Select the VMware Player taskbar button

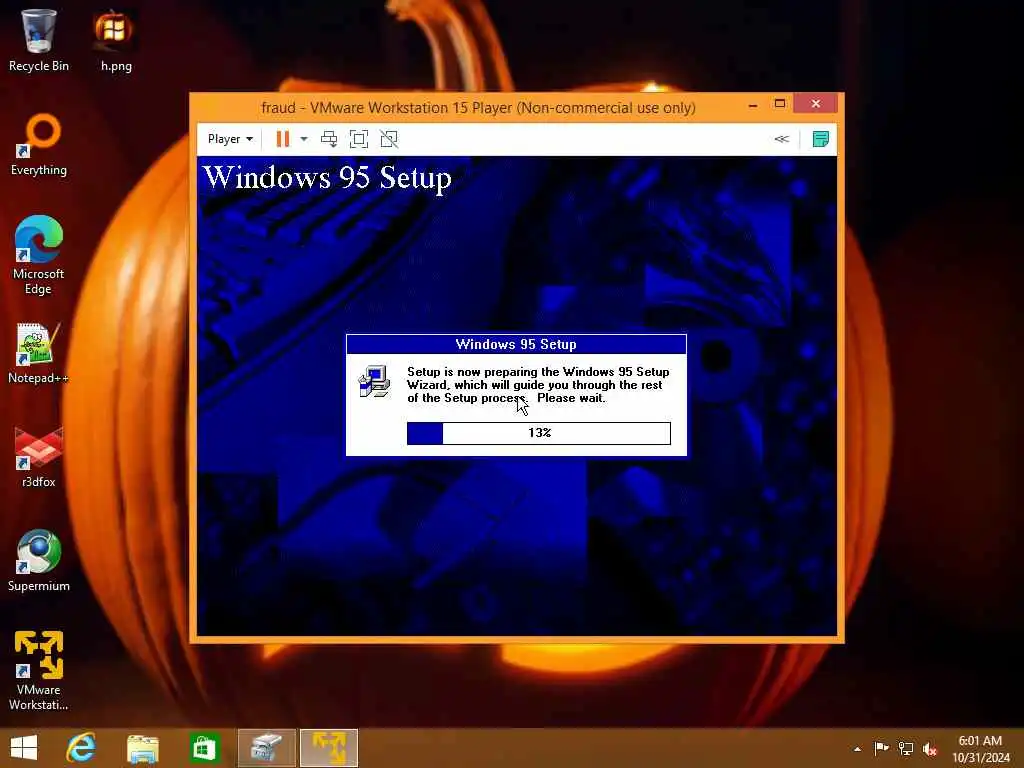328,748
